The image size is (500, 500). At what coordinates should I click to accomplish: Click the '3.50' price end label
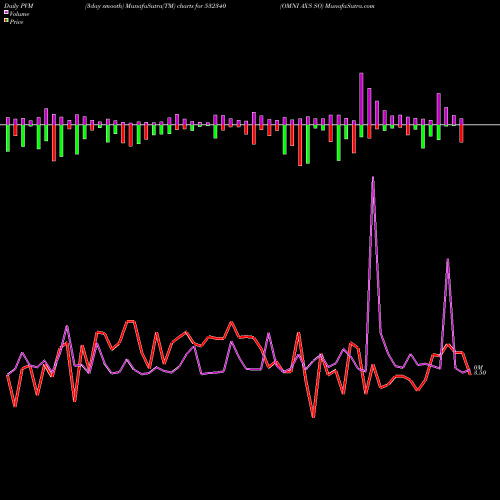click(x=480, y=373)
